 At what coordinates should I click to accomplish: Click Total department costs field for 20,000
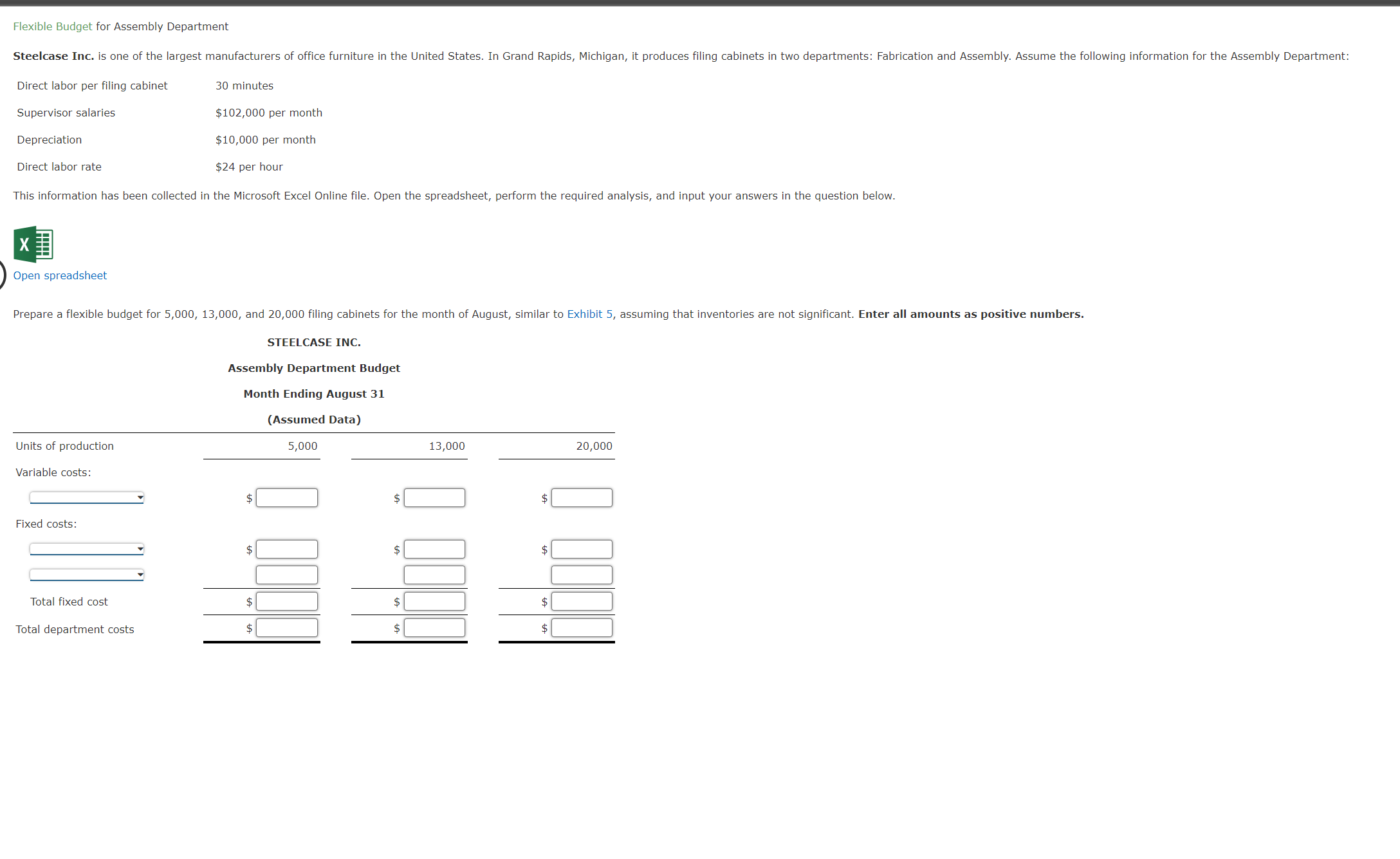pyautogui.click(x=582, y=627)
